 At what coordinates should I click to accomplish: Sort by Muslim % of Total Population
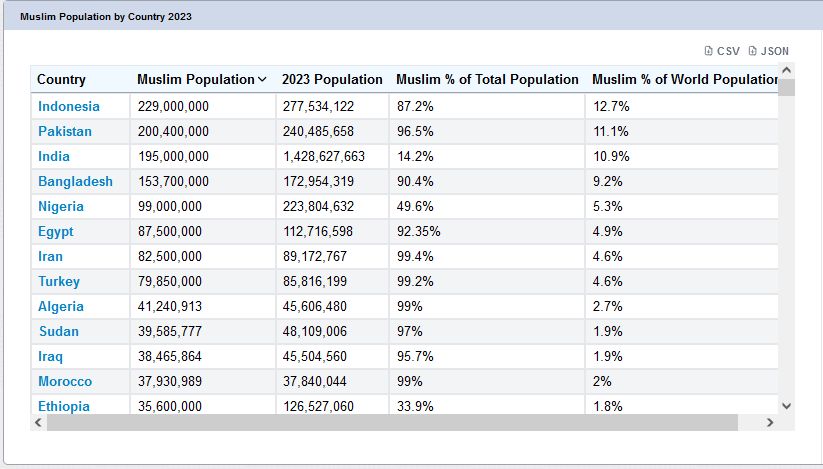click(487, 80)
